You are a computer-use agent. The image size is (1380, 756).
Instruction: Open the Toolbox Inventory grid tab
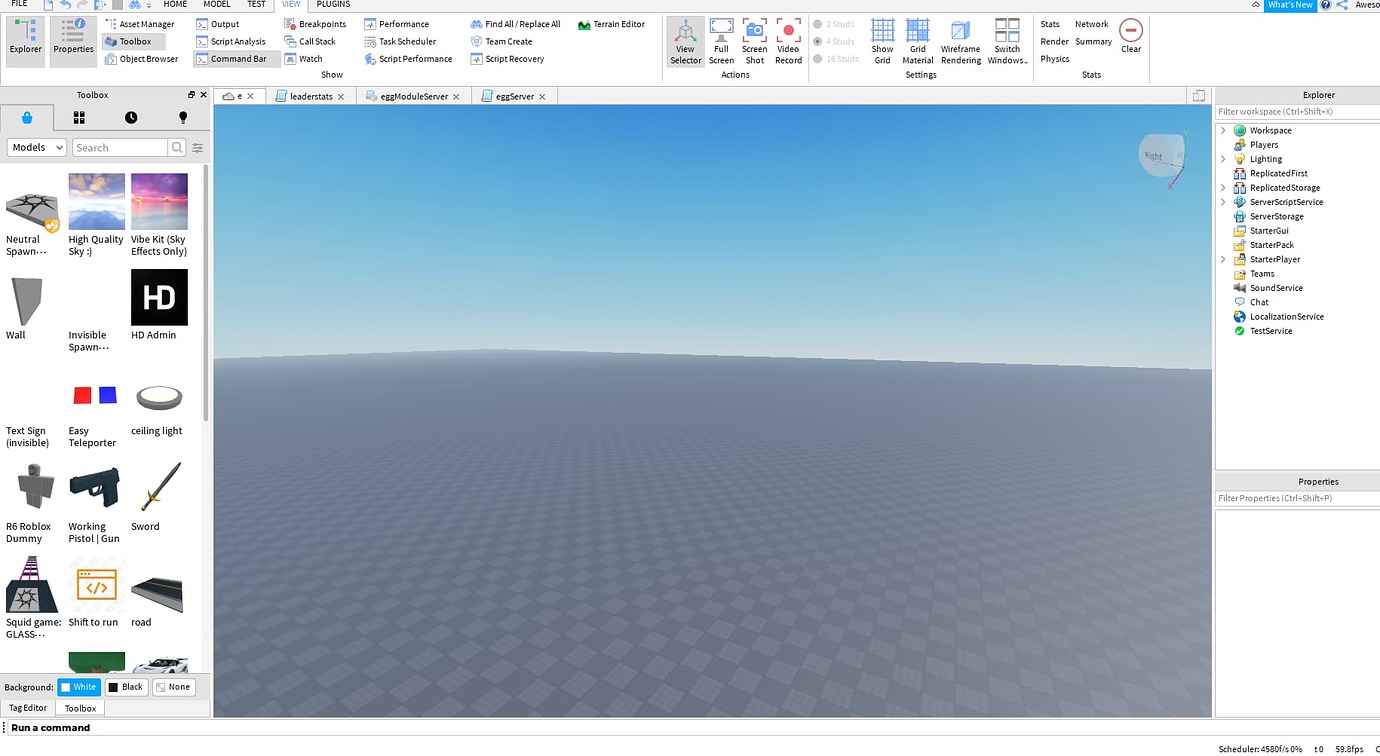tap(79, 117)
